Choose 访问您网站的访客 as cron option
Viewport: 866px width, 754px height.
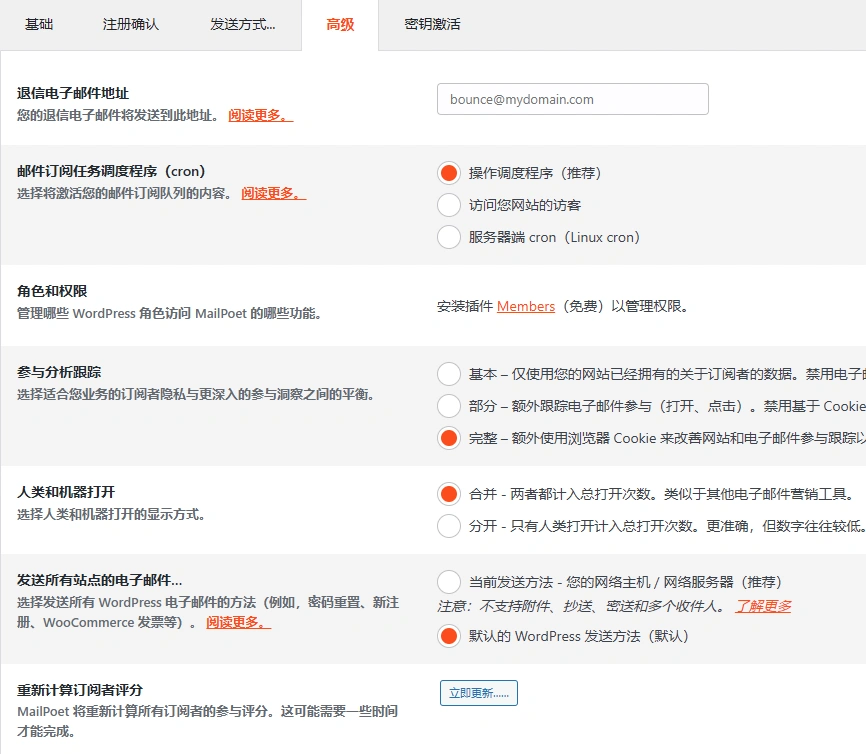tap(448, 205)
